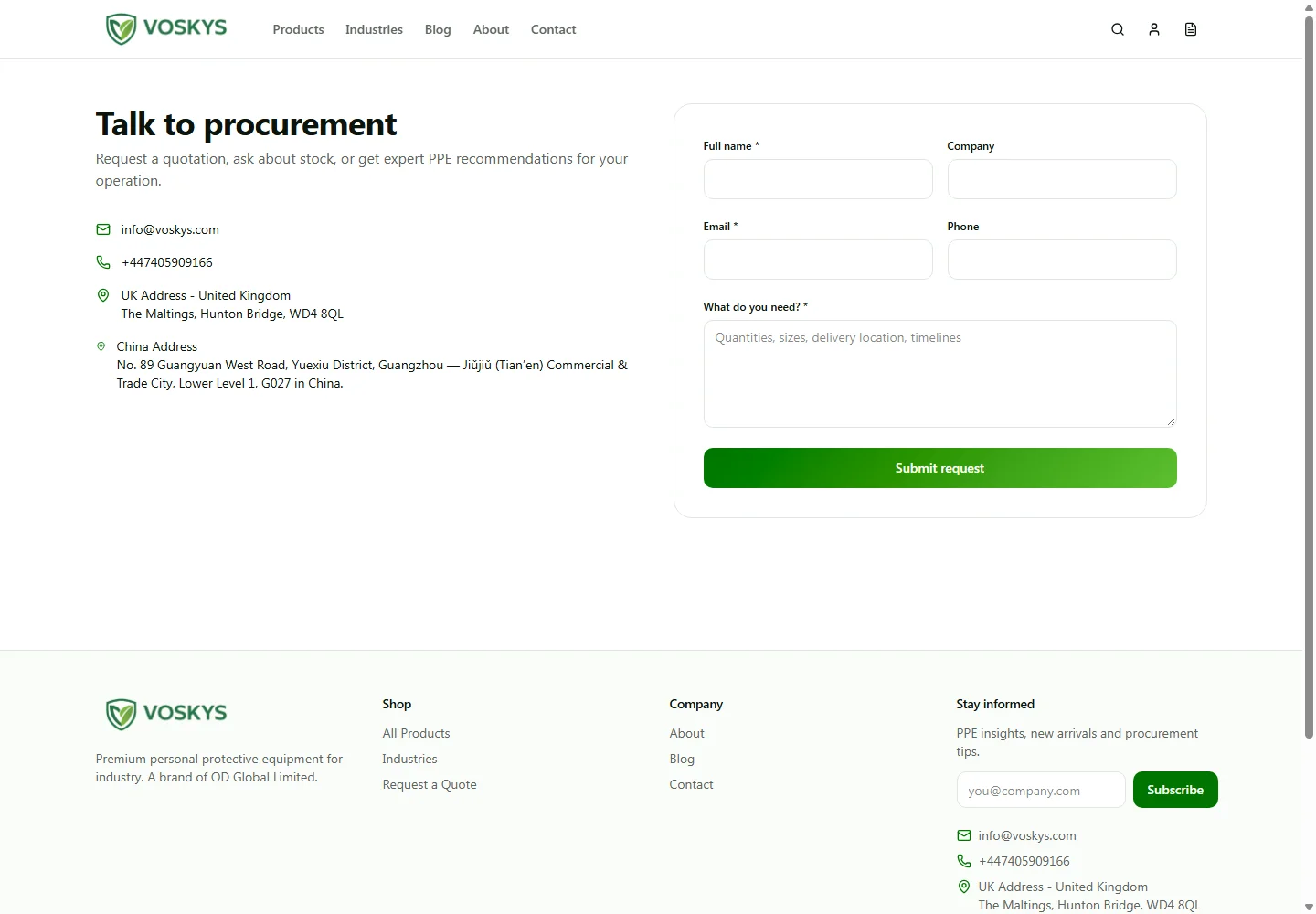Click the Voskys logo in header
Viewport: 1316px width, 914px height.
(x=166, y=29)
